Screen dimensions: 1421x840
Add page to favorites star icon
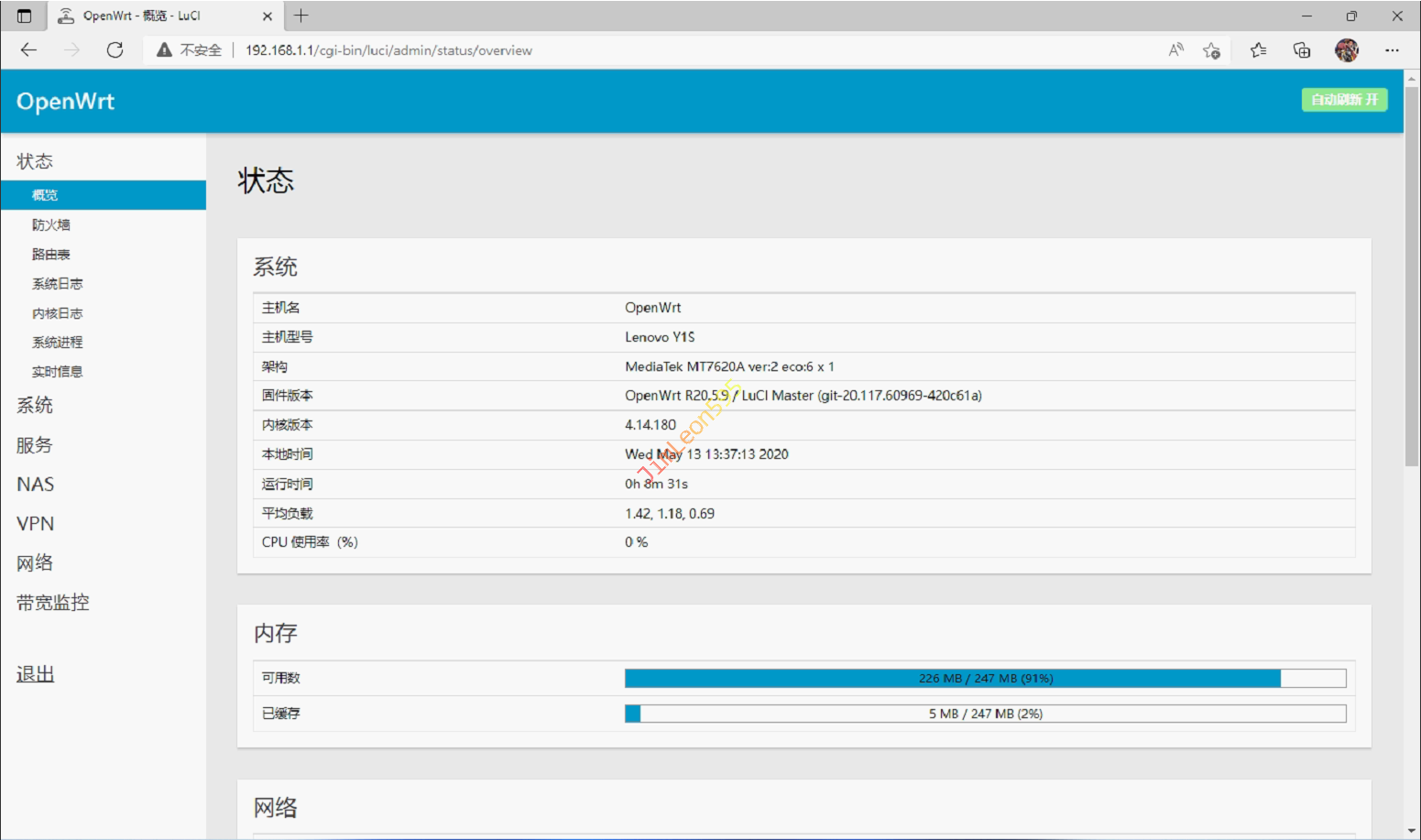(1211, 50)
